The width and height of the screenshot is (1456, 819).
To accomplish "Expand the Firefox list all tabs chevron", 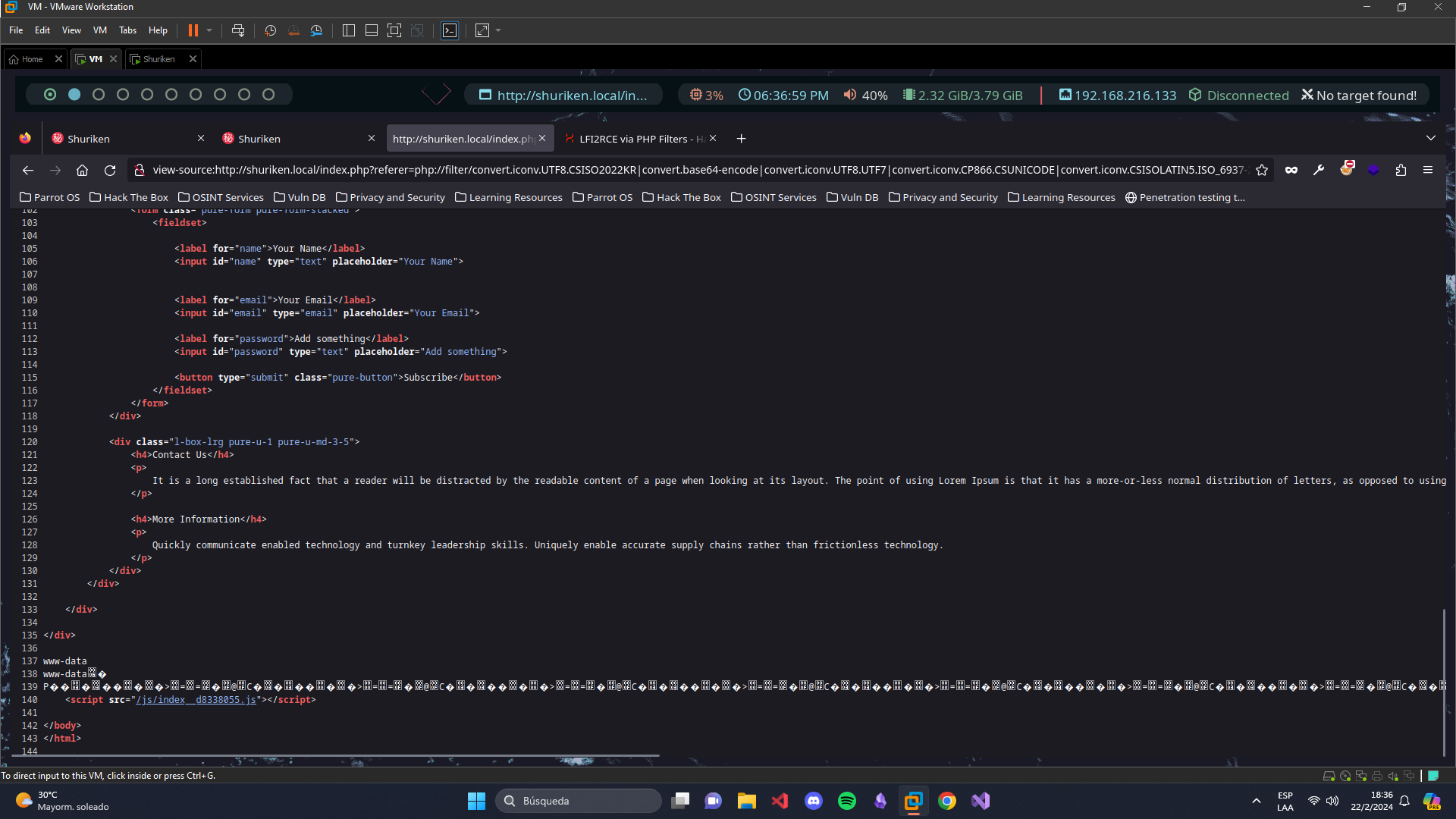I will (1430, 138).
